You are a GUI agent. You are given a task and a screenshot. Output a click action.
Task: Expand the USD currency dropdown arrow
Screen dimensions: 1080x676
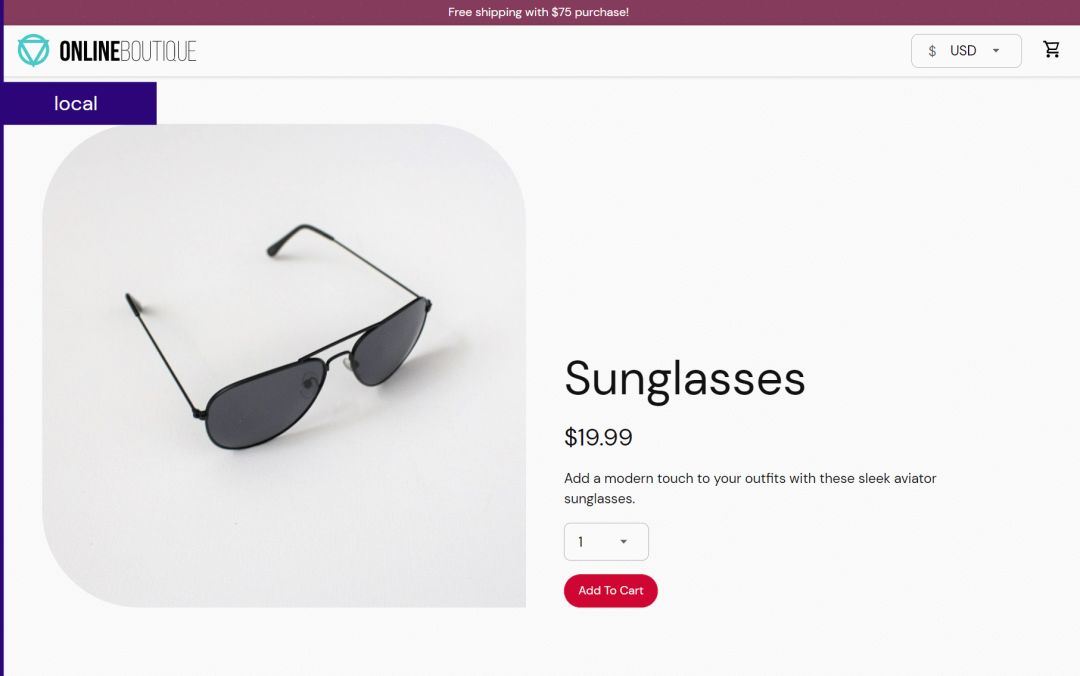tap(995, 50)
